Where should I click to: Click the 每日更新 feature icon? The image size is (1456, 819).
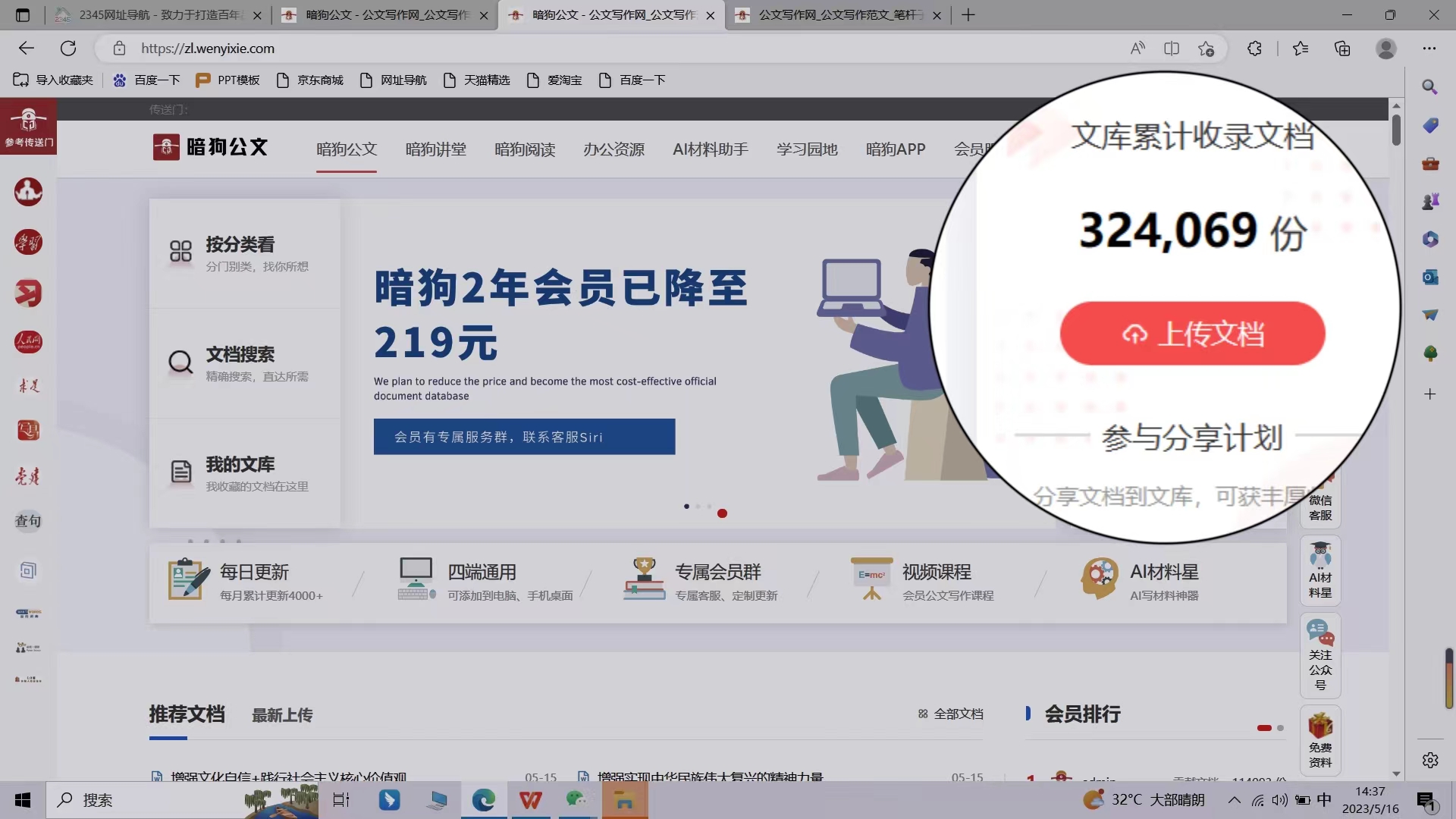click(x=188, y=579)
